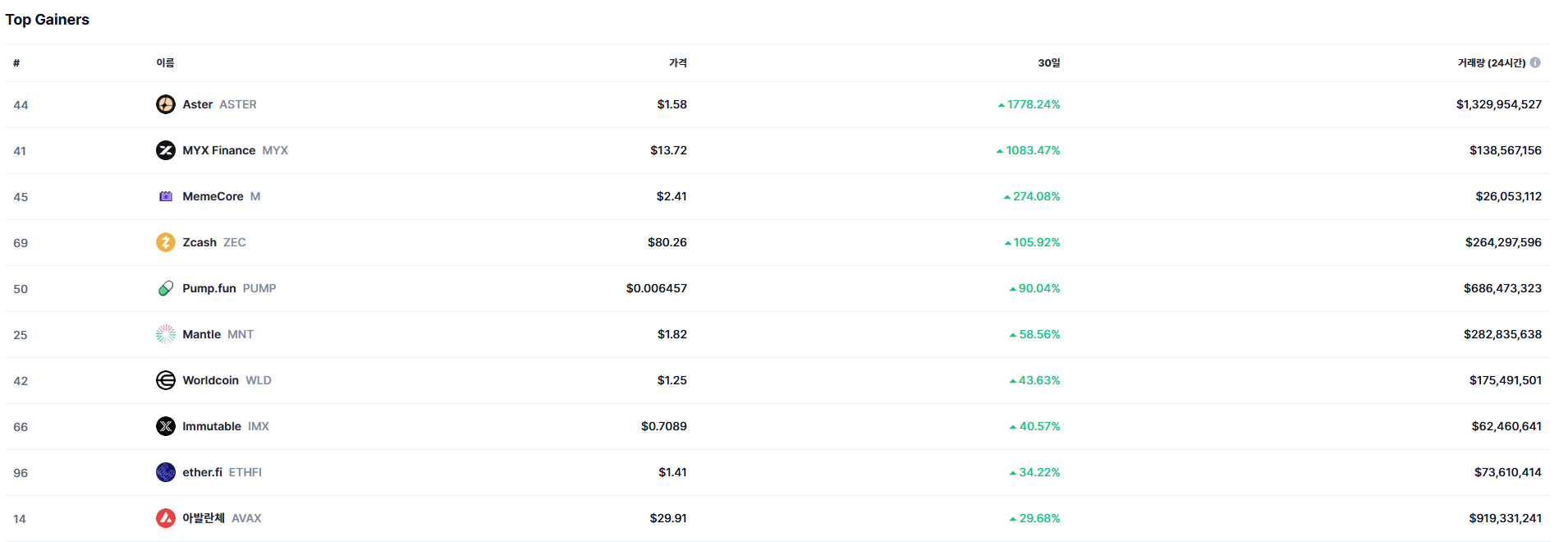Click the Aster coin logo icon
1568x542 pixels.
tap(166, 104)
